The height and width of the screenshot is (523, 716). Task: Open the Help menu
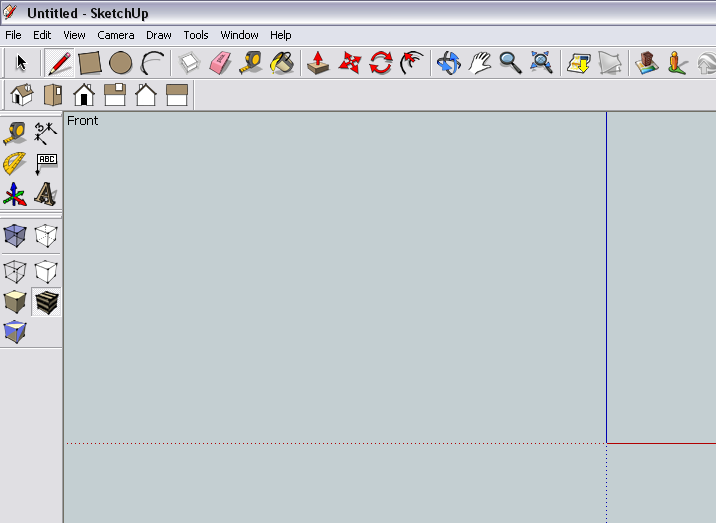(280, 35)
